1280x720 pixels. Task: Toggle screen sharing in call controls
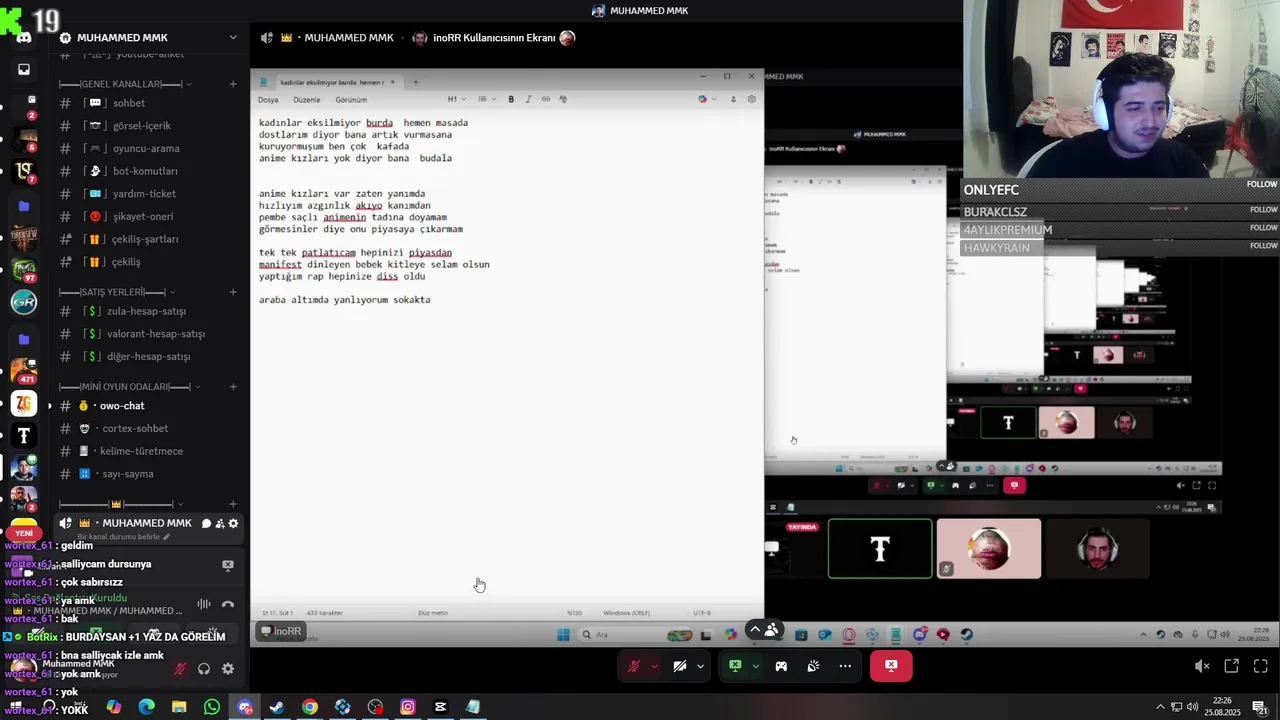(x=735, y=666)
